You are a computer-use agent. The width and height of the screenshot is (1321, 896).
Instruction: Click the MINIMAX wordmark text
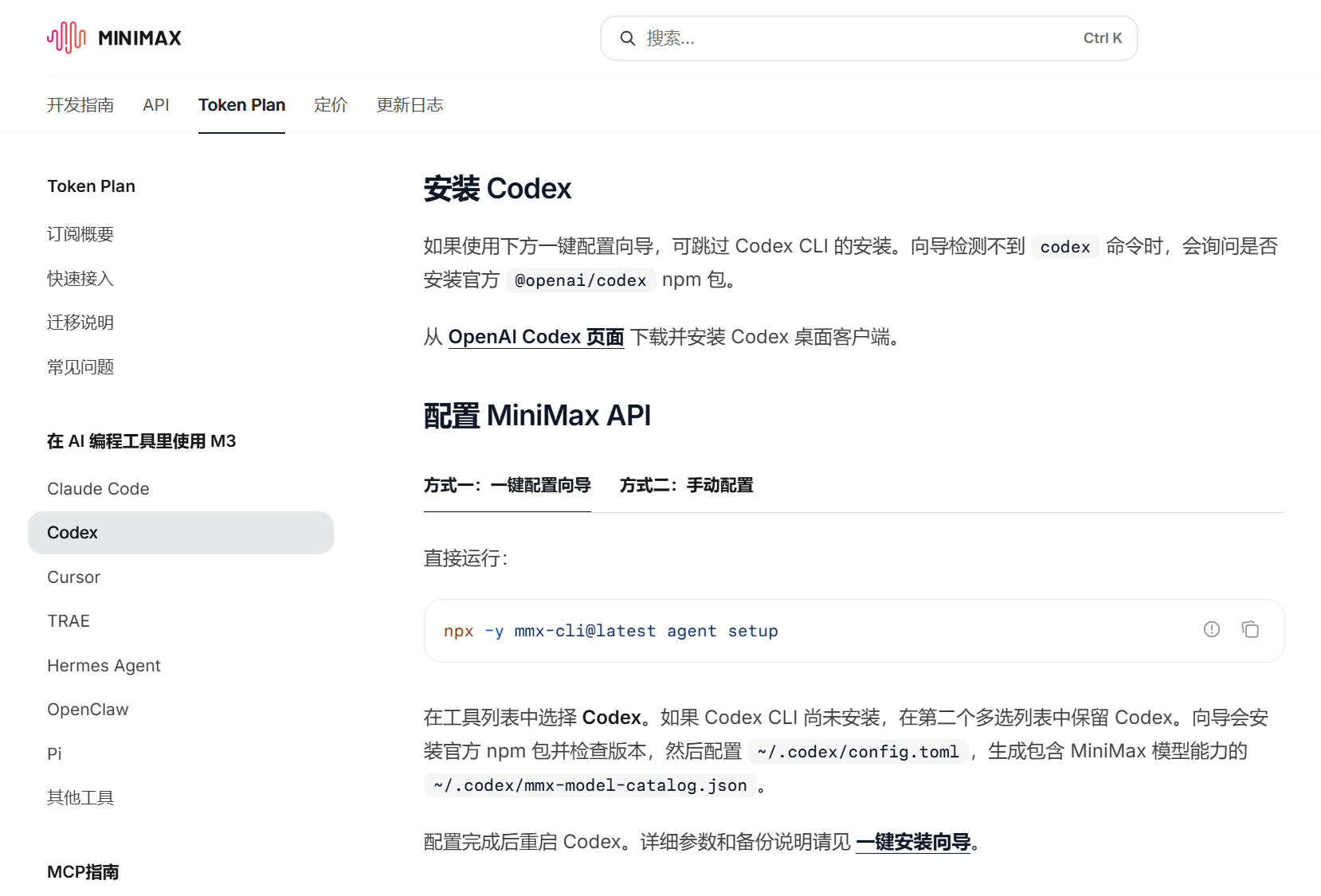[x=139, y=38]
